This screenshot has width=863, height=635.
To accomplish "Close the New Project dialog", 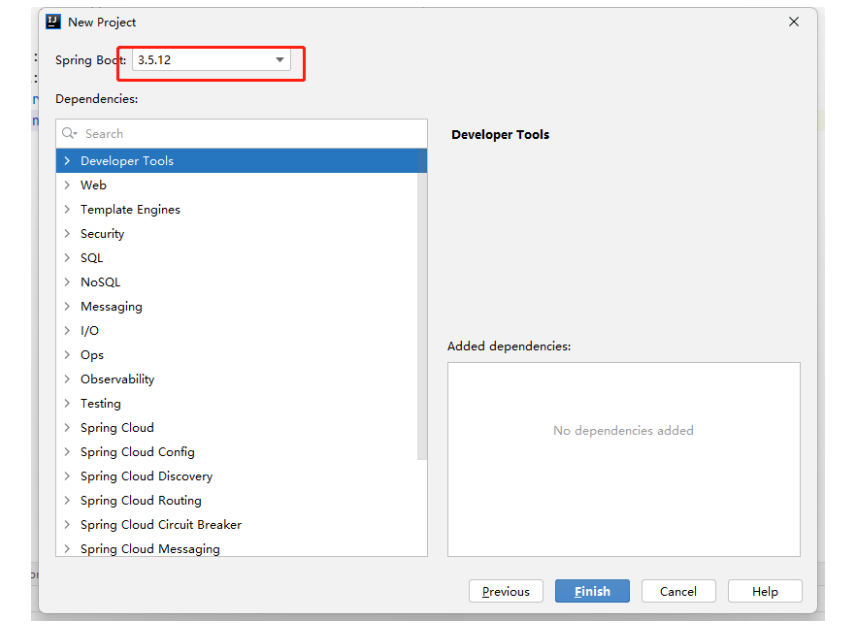I will tap(794, 22).
